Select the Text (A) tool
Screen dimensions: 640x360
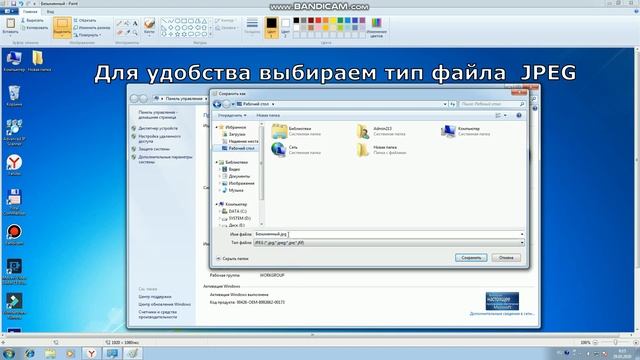pos(135,24)
